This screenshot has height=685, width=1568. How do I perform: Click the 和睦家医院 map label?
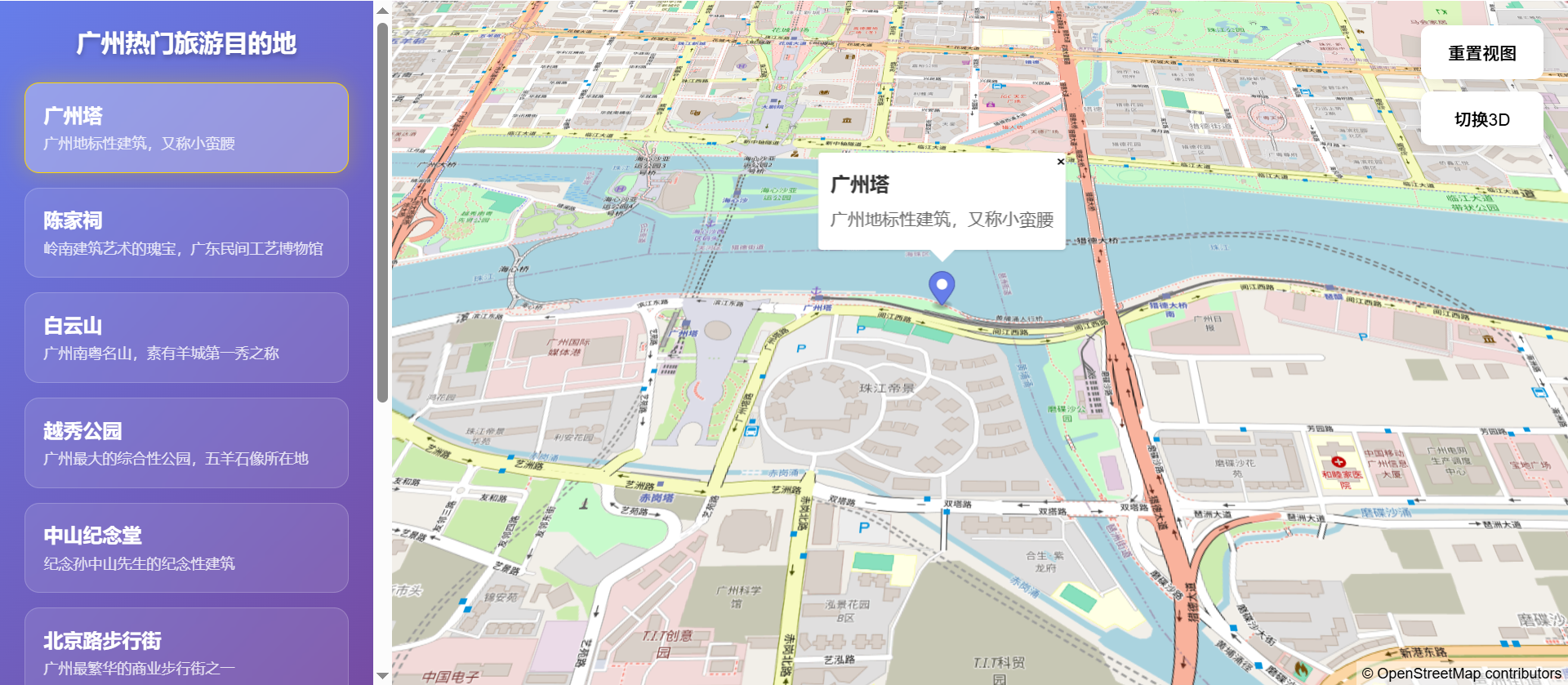(1342, 479)
